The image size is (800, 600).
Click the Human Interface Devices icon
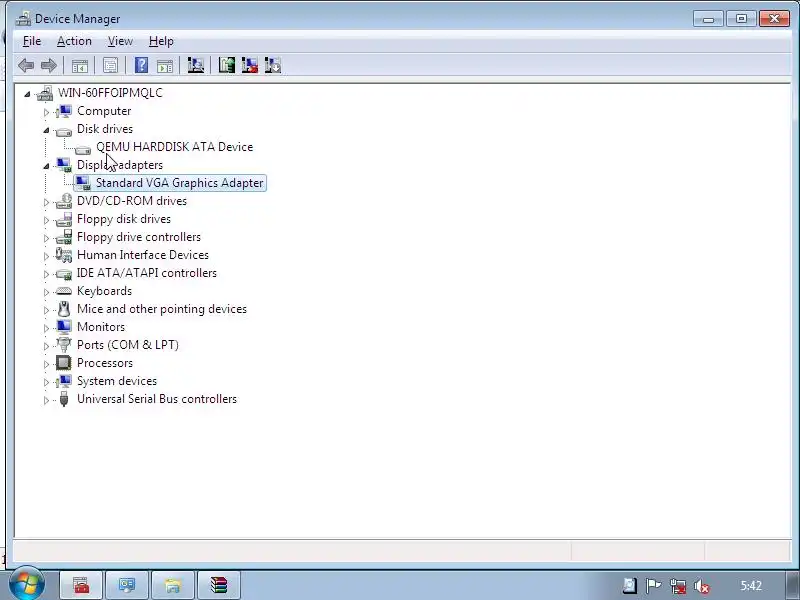pos(64,255)
